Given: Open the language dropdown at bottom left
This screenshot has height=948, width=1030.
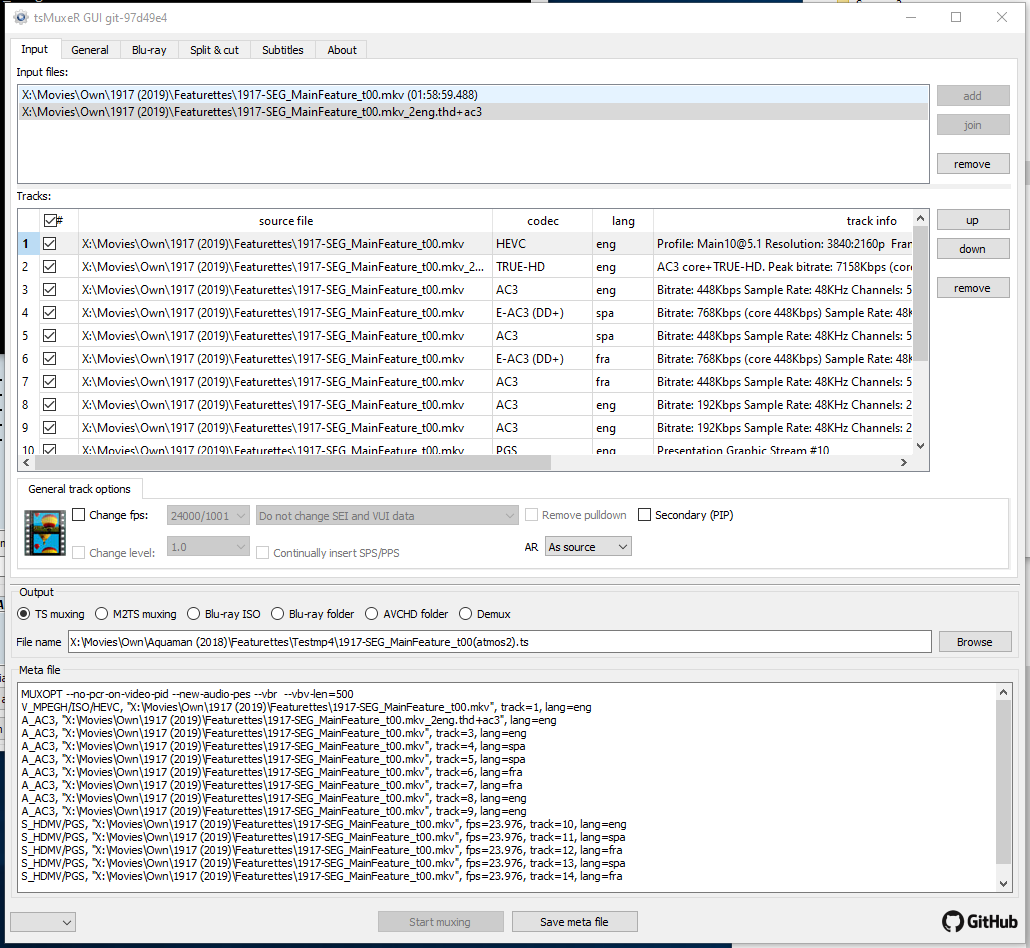Looking at the screenshot, I should click(x=43, y=922).
